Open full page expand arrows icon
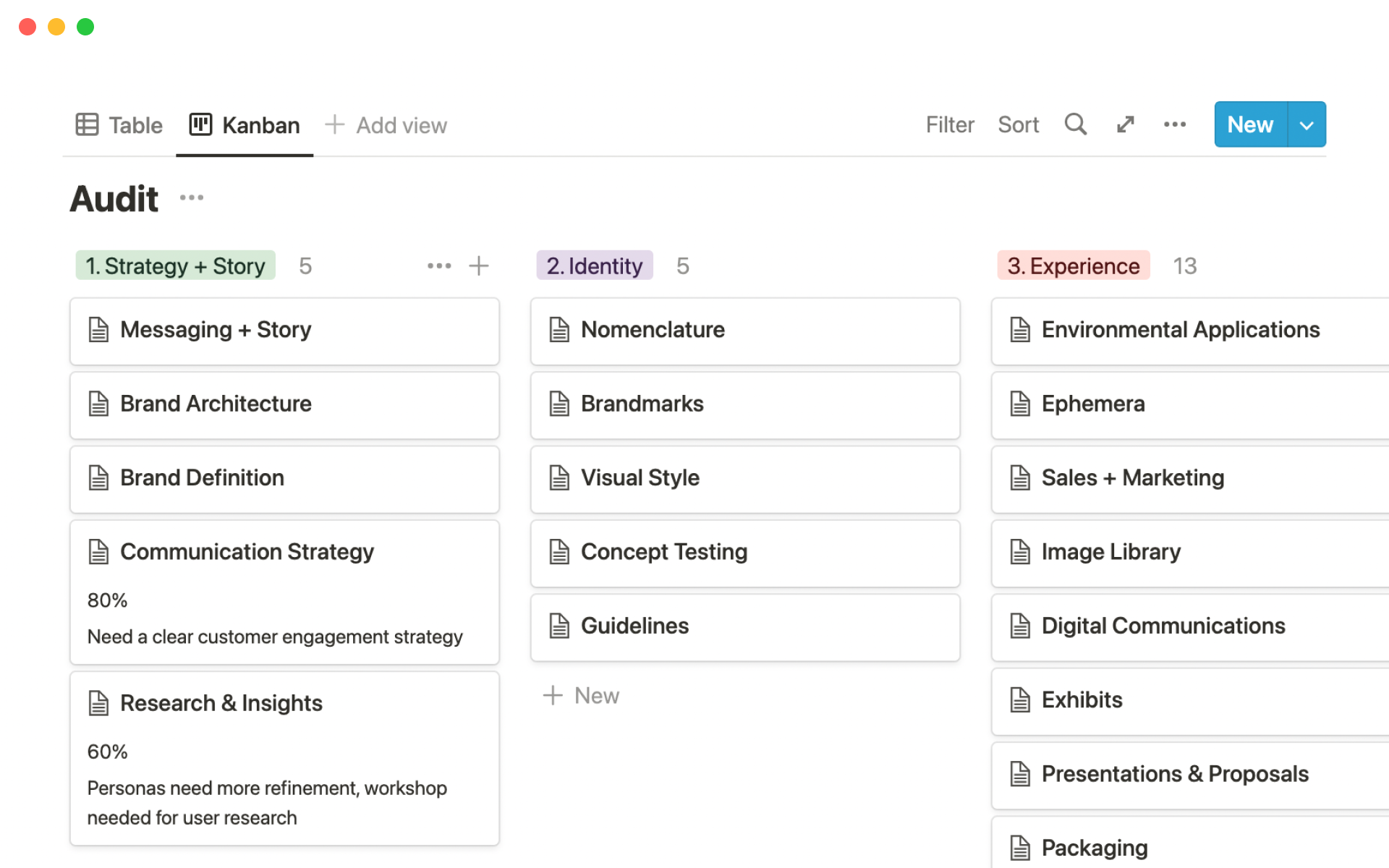The image size is (1389, 868). pyautogui.click(x=1125, y=124)
